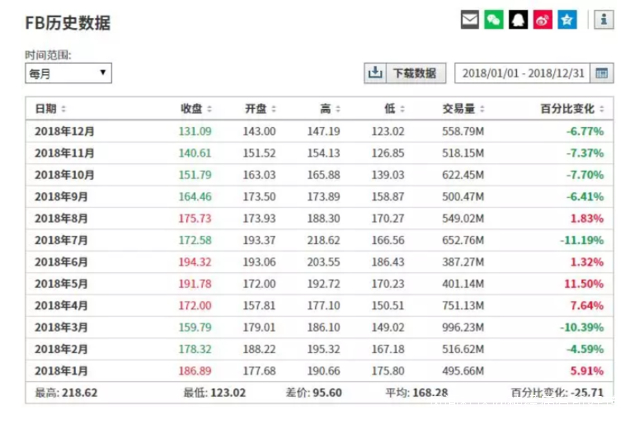630x424 pixels.
Task: Sort table by 日期 column
Action: [x=51, y=109]
